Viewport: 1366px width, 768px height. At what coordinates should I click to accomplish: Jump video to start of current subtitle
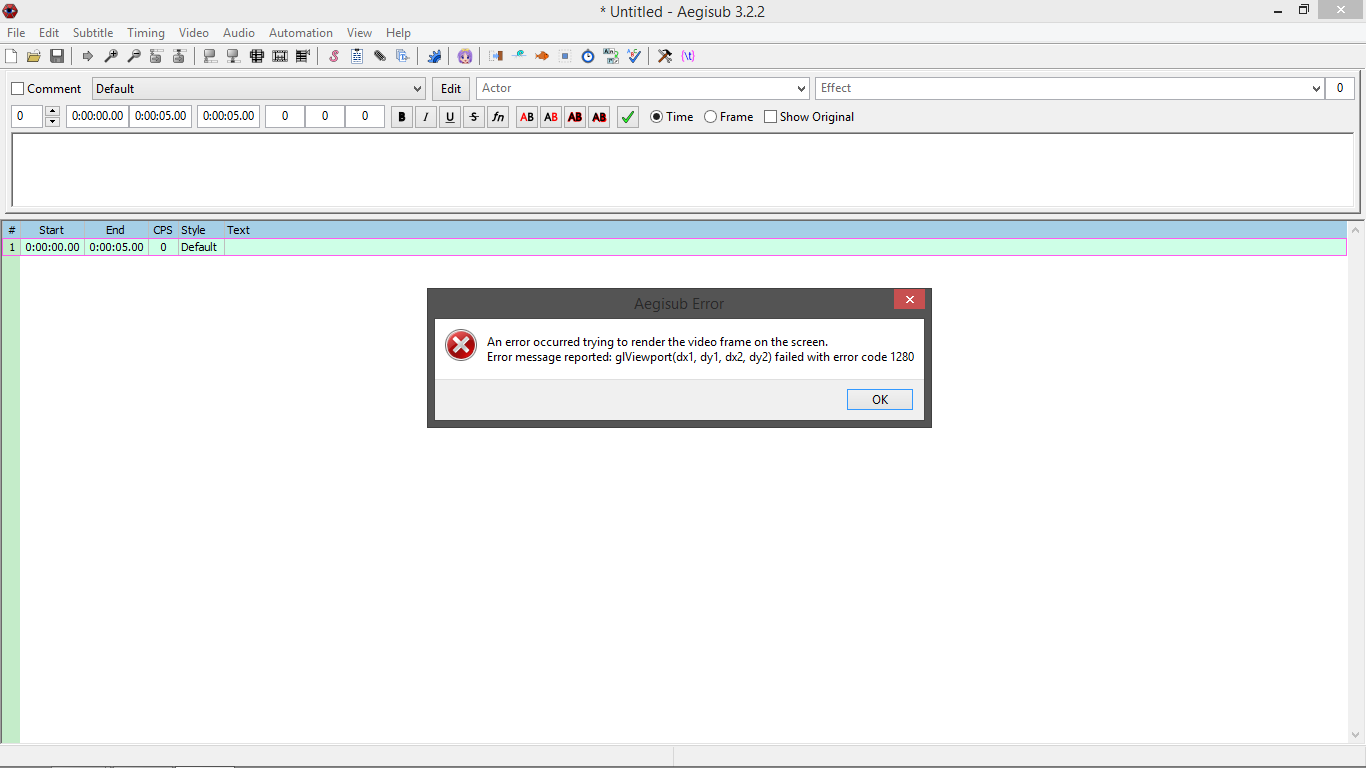click(x=157, y=56)
